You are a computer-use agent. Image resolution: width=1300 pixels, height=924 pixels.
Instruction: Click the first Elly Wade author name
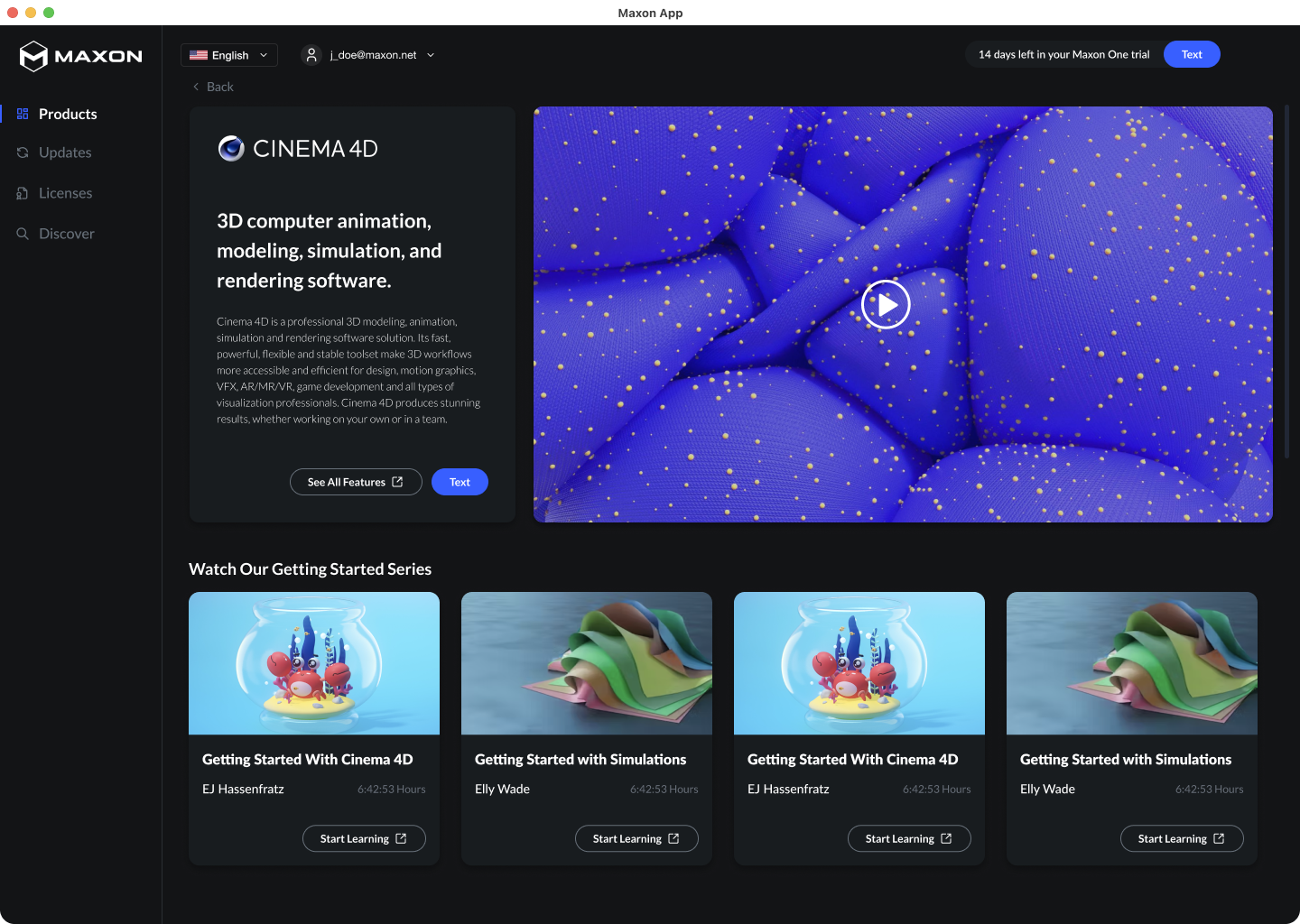(502, 789)
